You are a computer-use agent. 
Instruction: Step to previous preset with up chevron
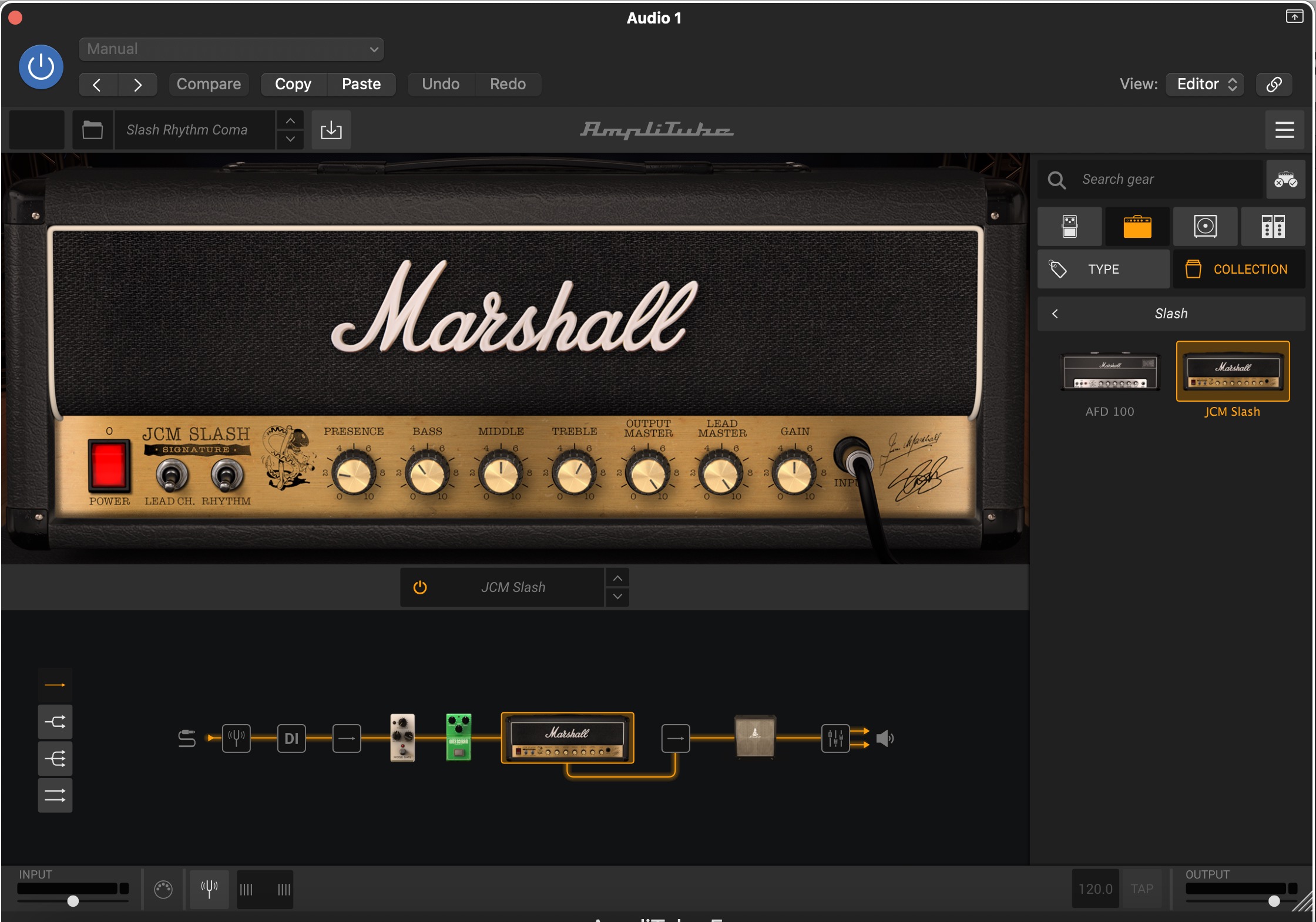(290, 120)
